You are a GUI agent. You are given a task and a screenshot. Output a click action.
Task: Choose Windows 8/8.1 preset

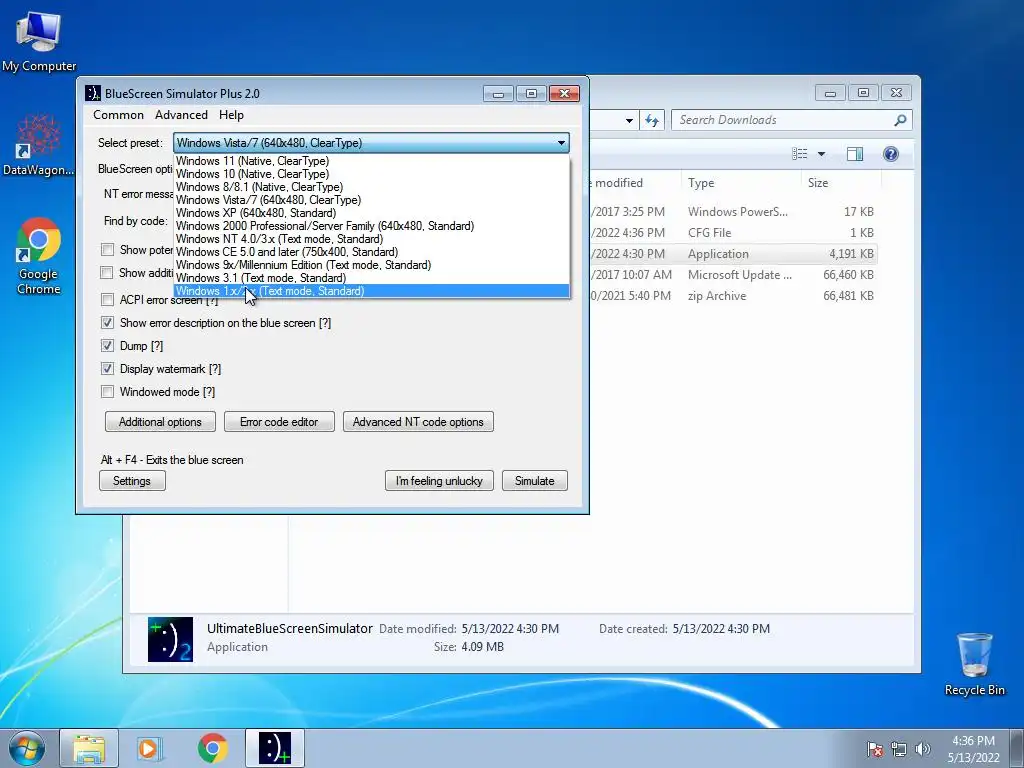tap(371, 187)
